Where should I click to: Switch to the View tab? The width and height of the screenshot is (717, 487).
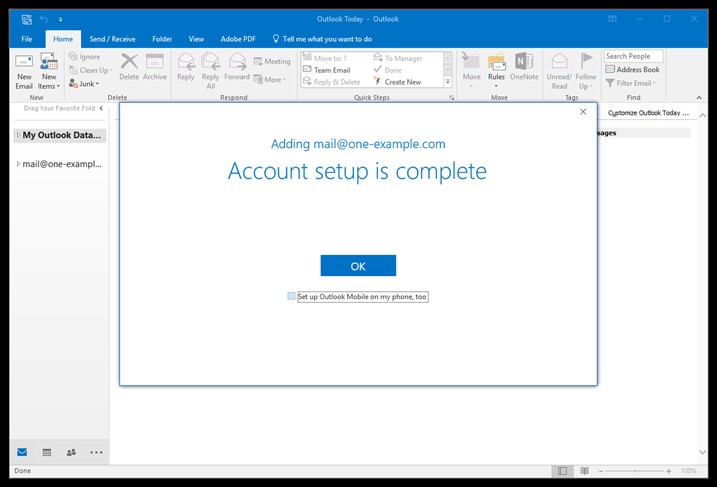[196, 39]
